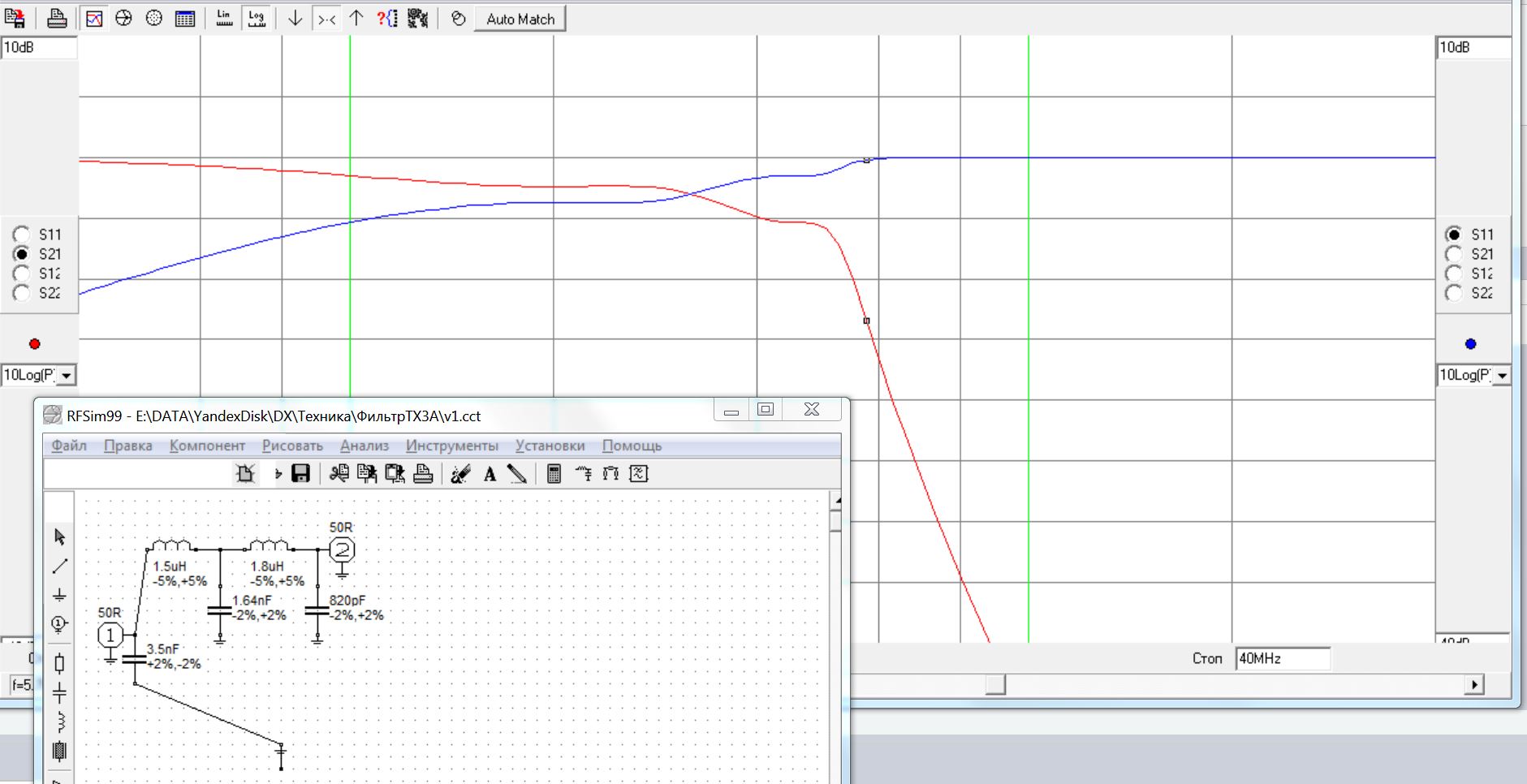The width and height of the screenshot is (1527, 784).
Task: Switch to rectangular graph display
Action: pos(94,19)
